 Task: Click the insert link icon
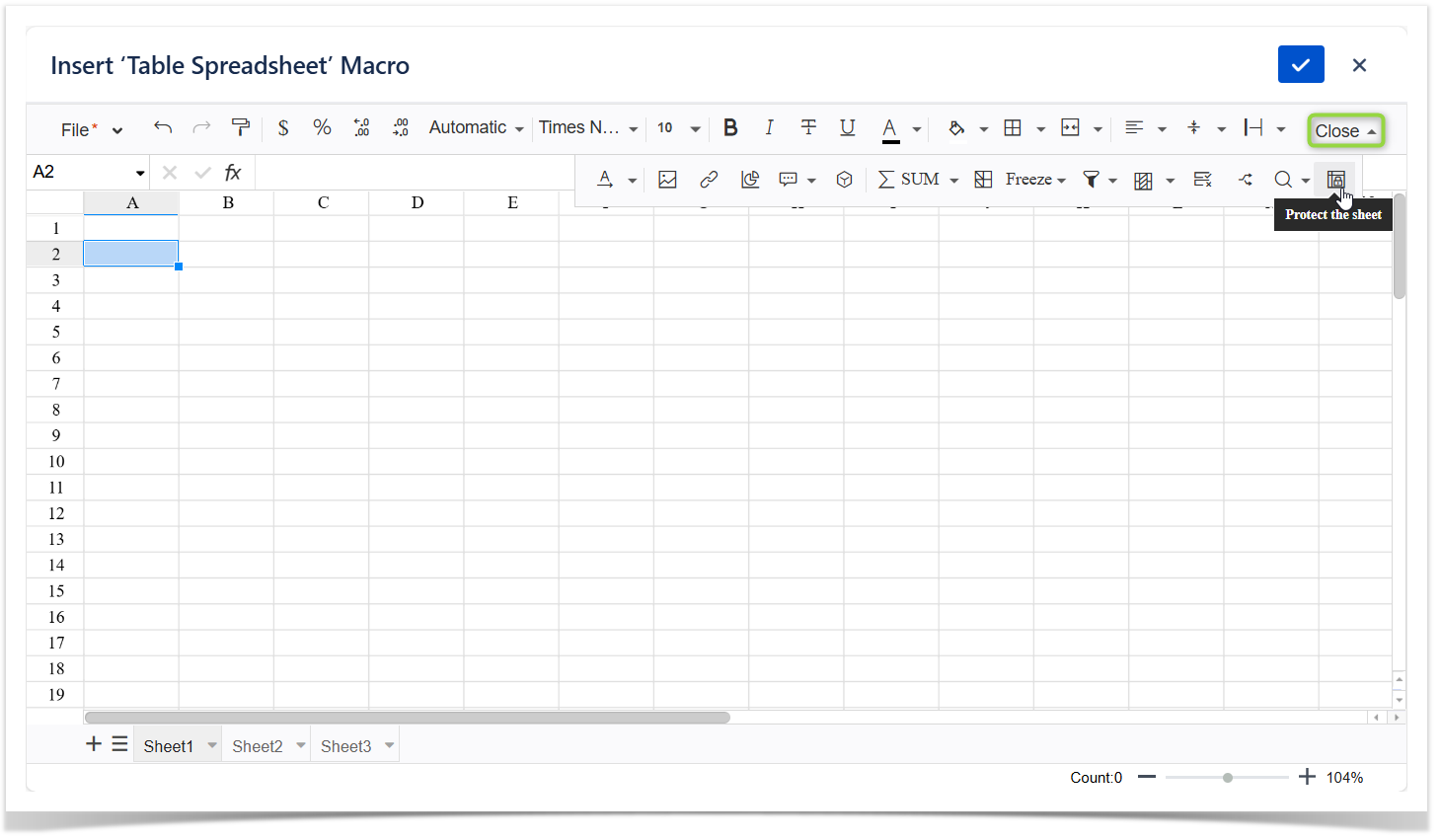tap(709, 180)
